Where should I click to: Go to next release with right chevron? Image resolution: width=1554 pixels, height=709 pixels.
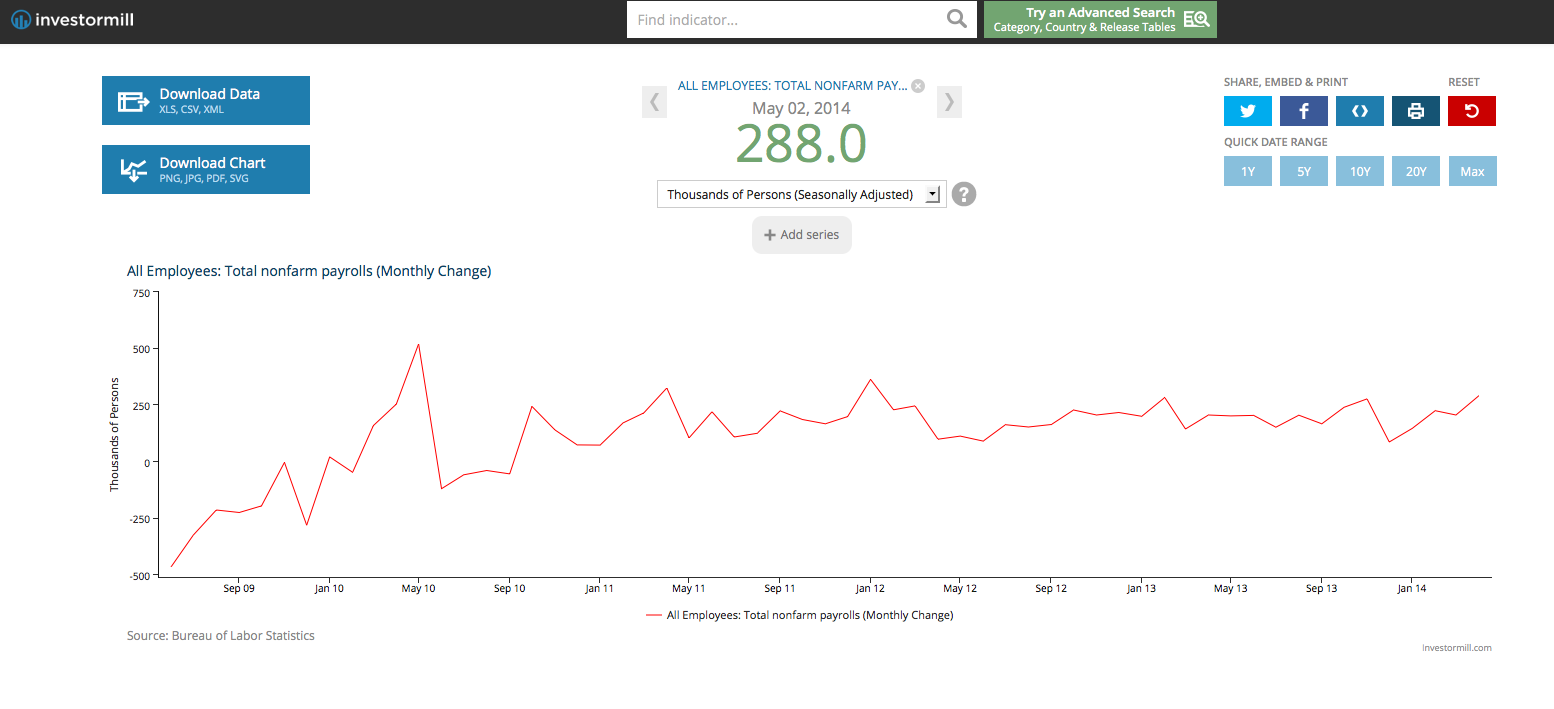(x=949, y=101)
